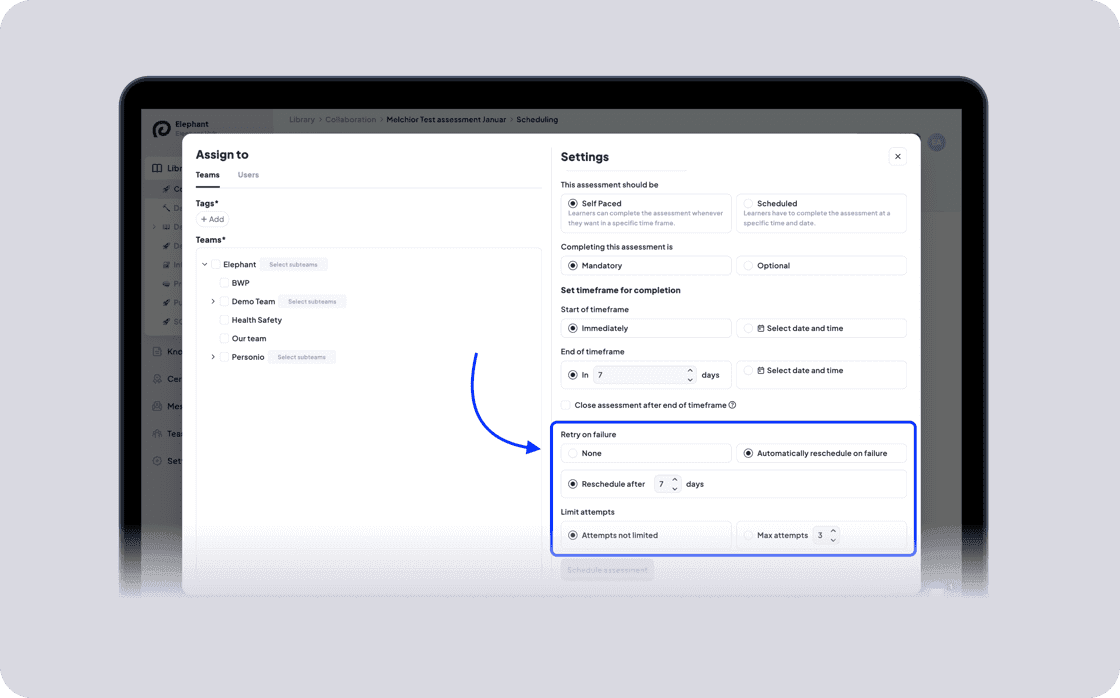Increase end-of-timeframe days with up arrow

tap(690, 370)
